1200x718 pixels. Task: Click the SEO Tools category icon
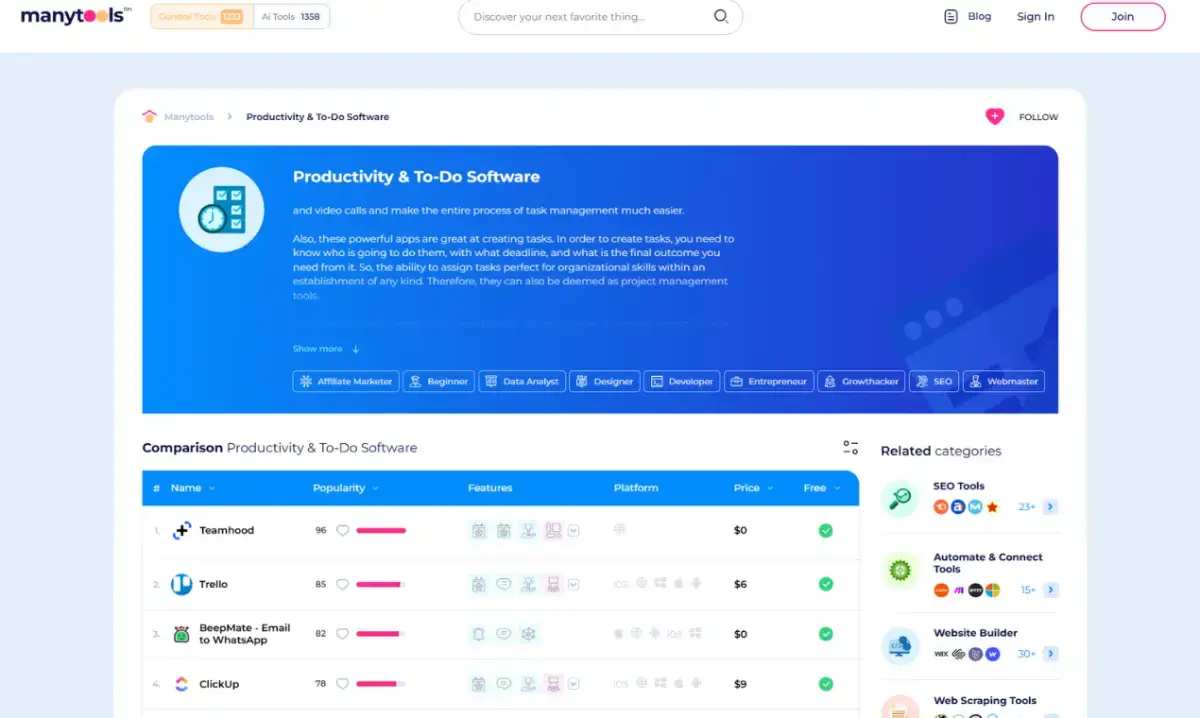(900, 498)
